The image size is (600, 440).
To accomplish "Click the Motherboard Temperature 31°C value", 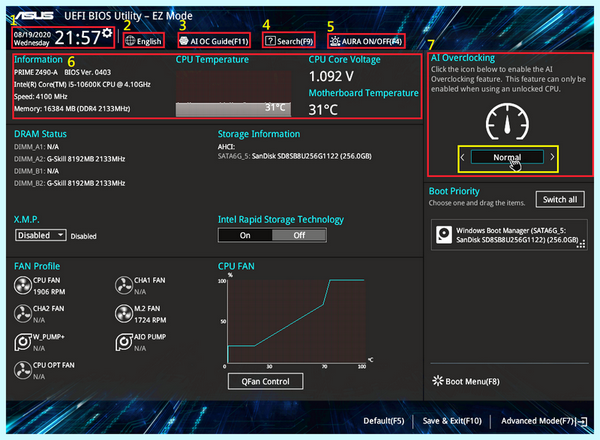I will click(323, 110).
